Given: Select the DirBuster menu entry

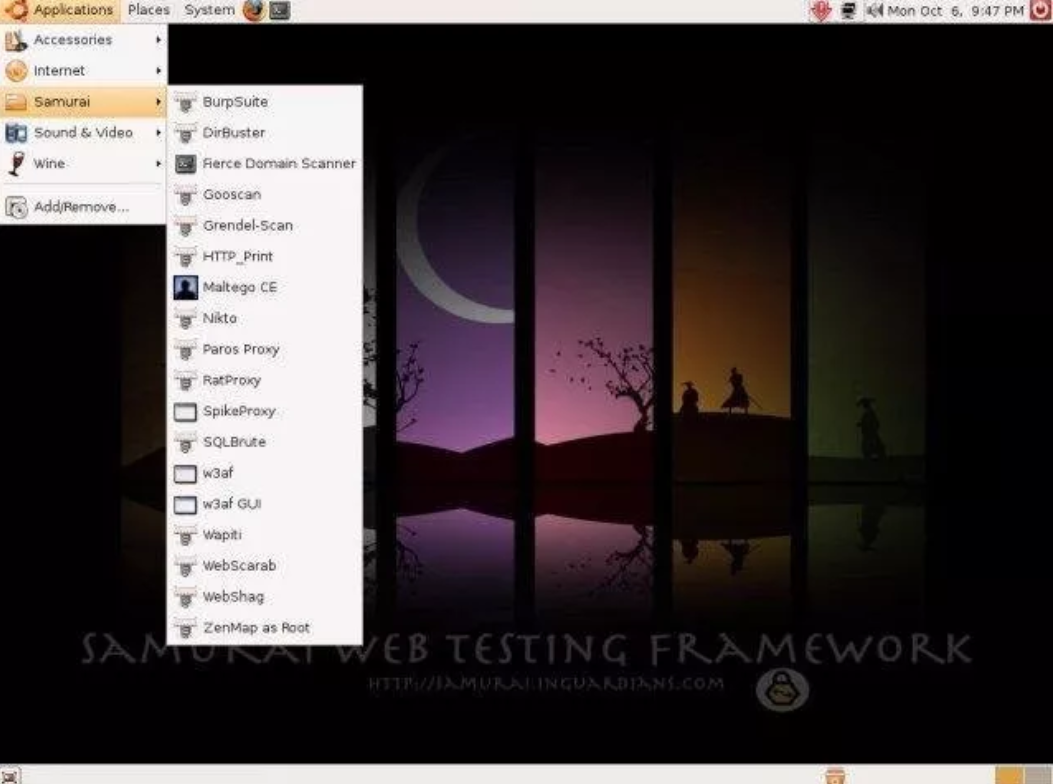Looking at the screenshot, I should 265,133.
